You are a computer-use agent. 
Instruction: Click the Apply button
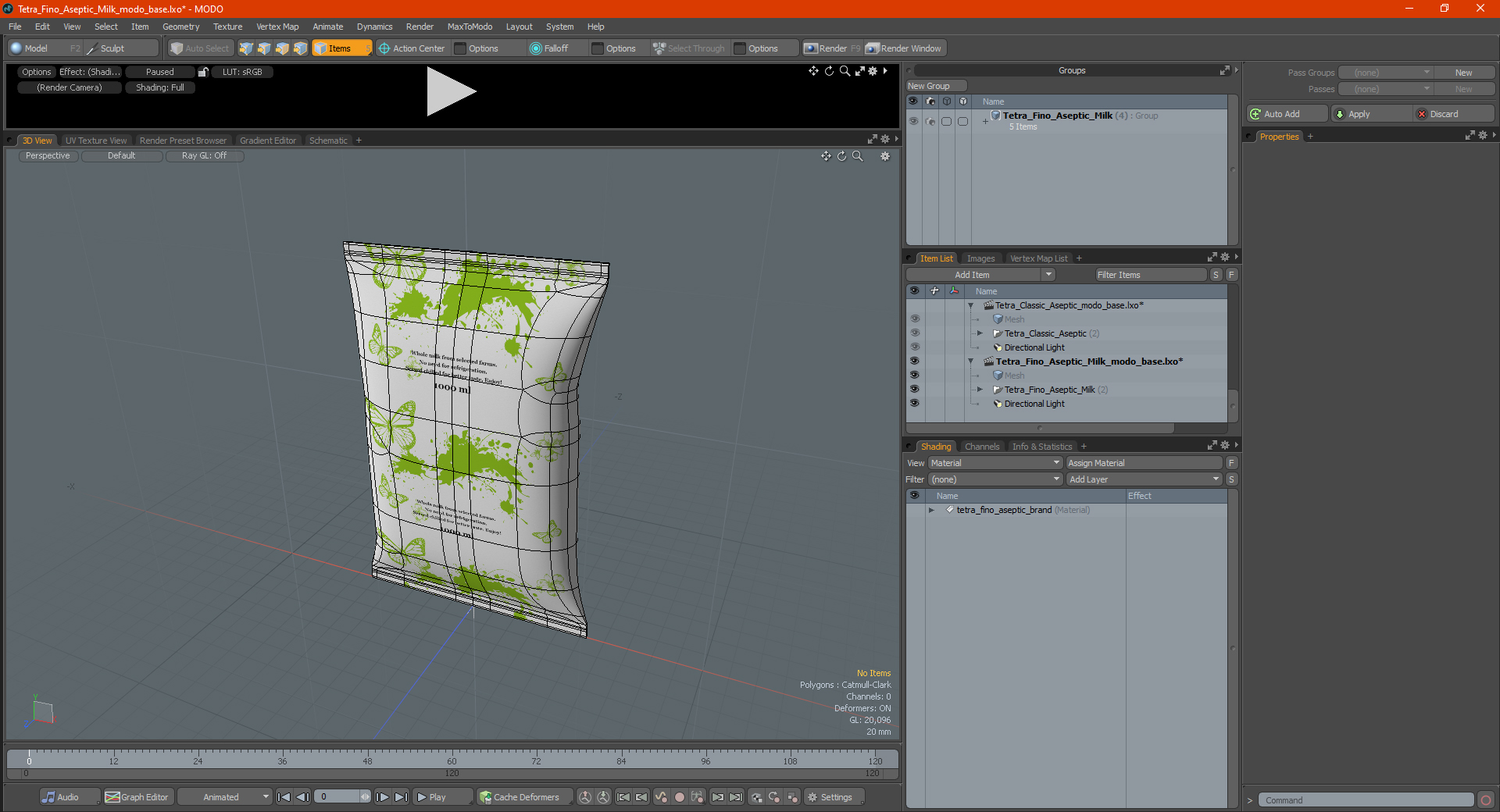pyautogui.click(x=1371, y=114)
